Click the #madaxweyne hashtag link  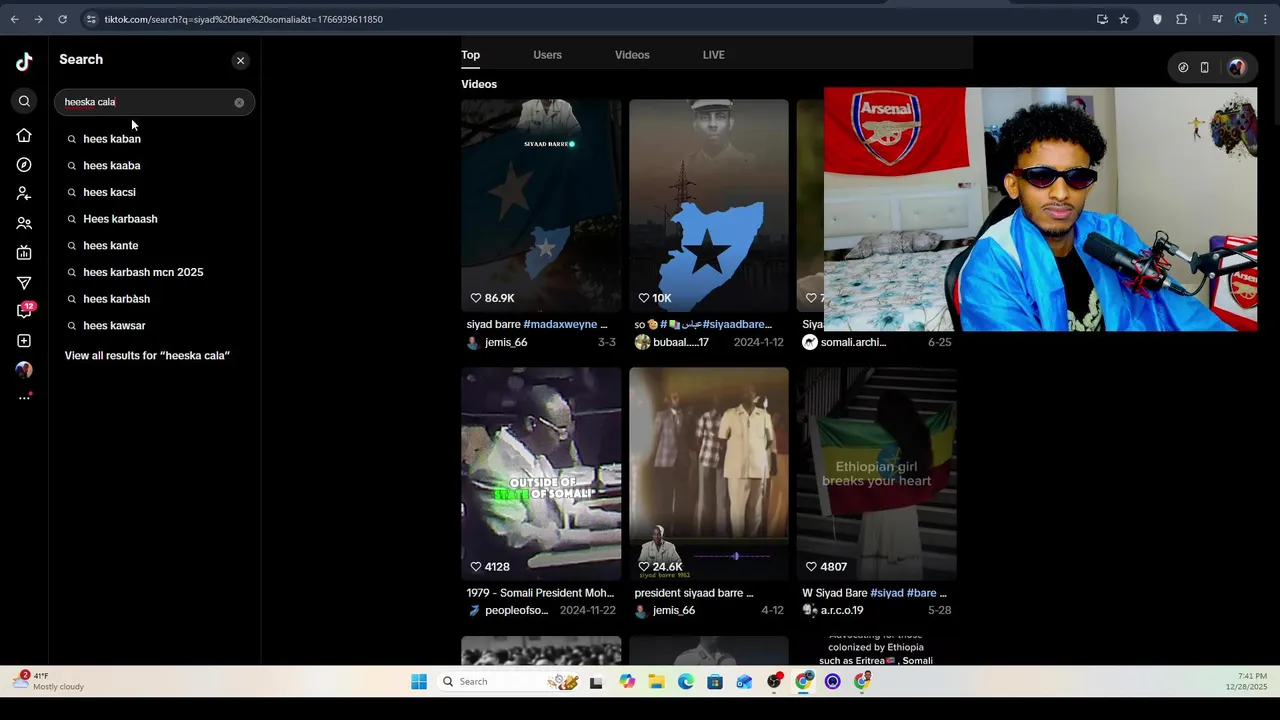click(560, 325)
